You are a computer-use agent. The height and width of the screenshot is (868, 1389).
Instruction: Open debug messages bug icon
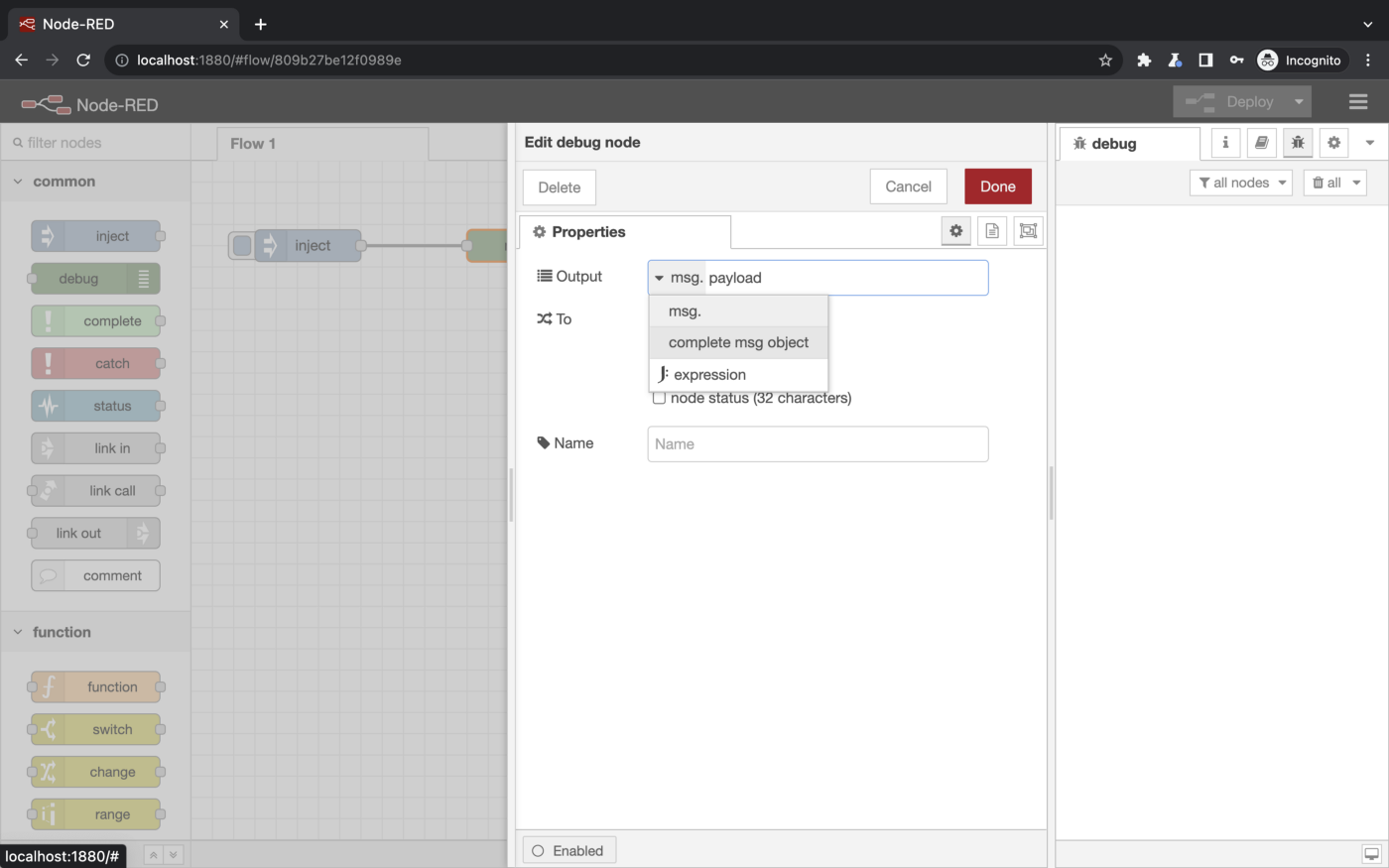pos(1298,143)
